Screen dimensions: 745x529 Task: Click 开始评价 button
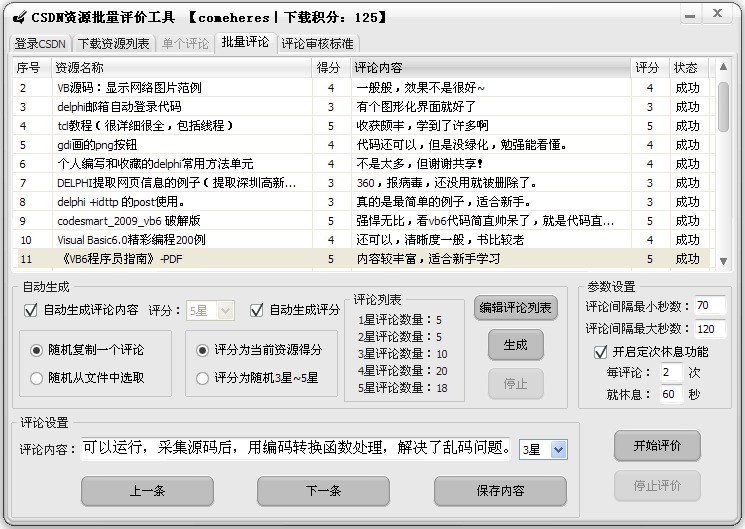(x=657, y=445)
